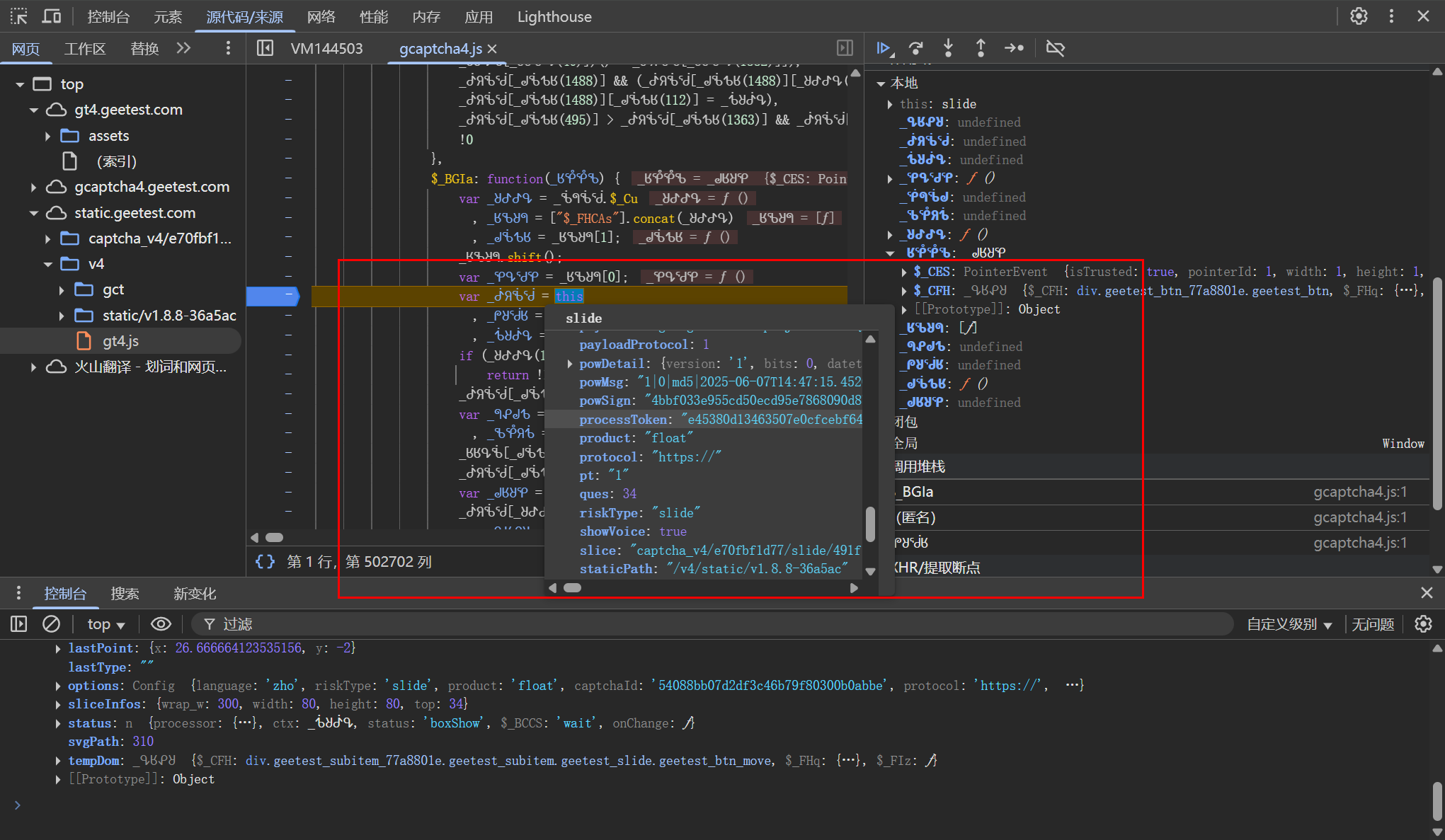Clear the console with the ban icon
This screenshot has width=1445, height=840.
point(51,623)
